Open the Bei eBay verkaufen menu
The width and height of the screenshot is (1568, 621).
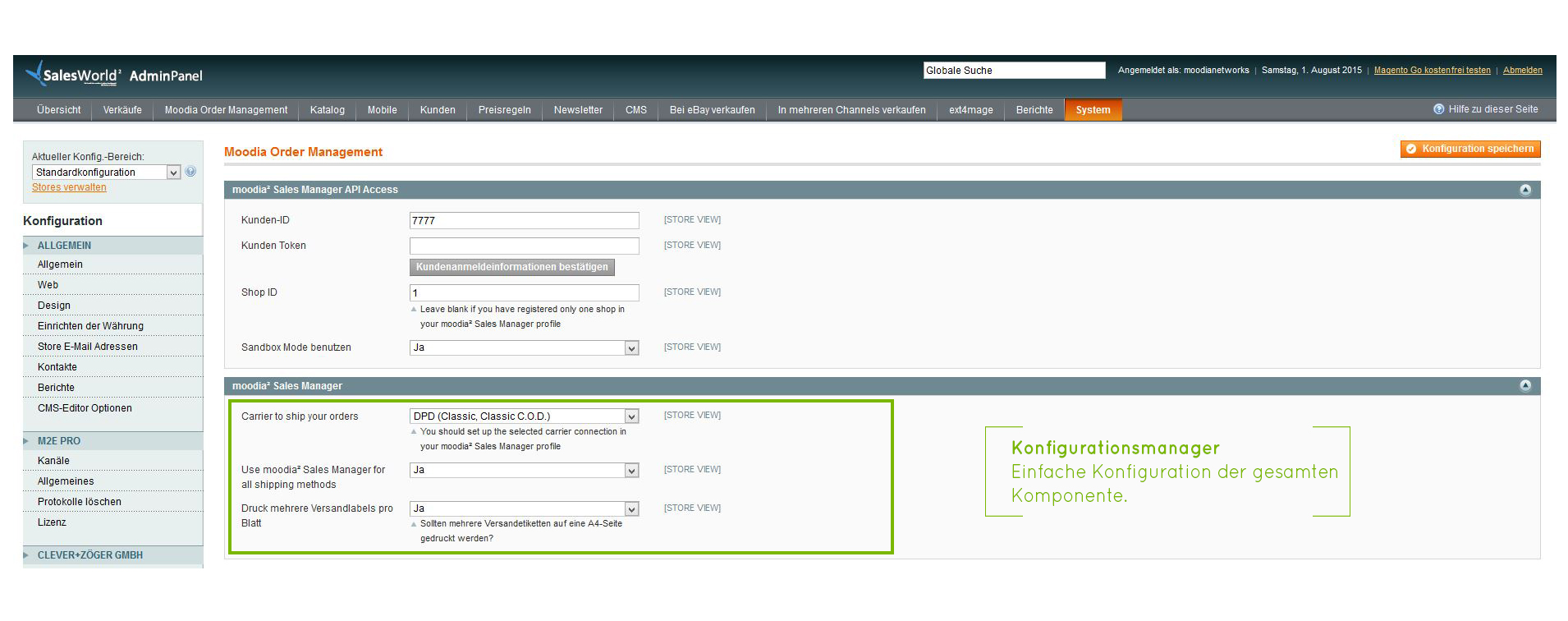(713, 110)
